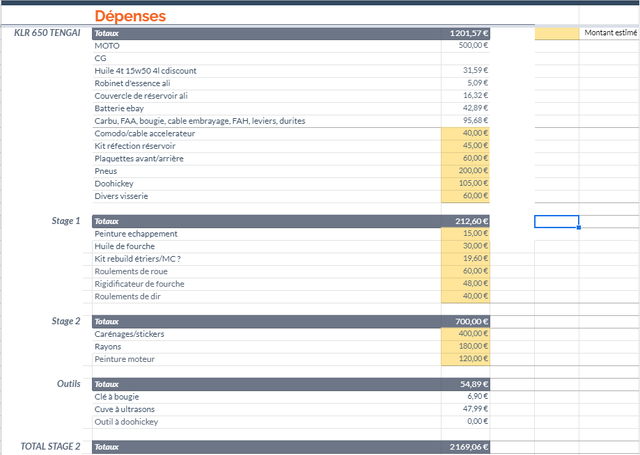
Task: Click the amount '95,68 €'
Action: tap(465, 120)
